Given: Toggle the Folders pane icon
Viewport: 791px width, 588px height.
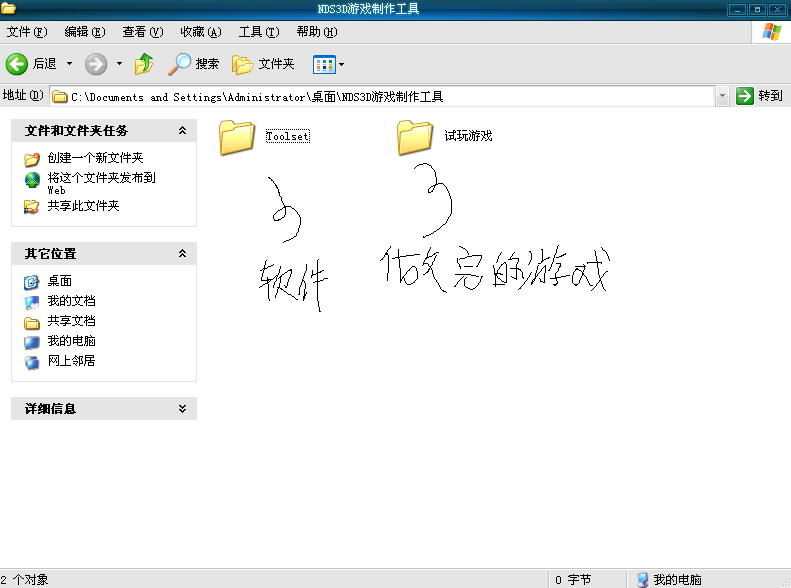Looking at the screenshot, I should click(x=243, y=65).
